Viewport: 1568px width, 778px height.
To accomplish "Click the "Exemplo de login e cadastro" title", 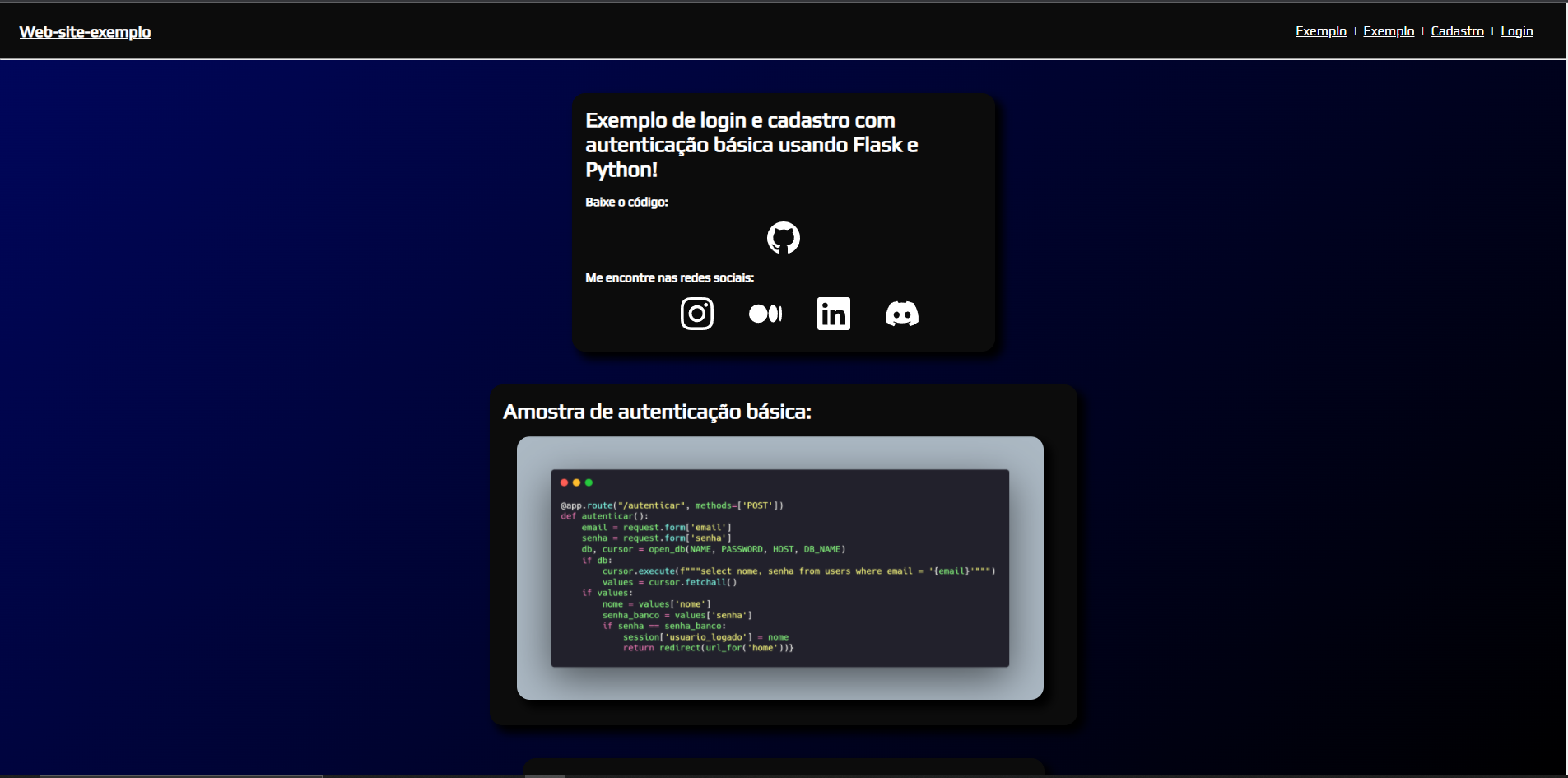I will point(751,145).
